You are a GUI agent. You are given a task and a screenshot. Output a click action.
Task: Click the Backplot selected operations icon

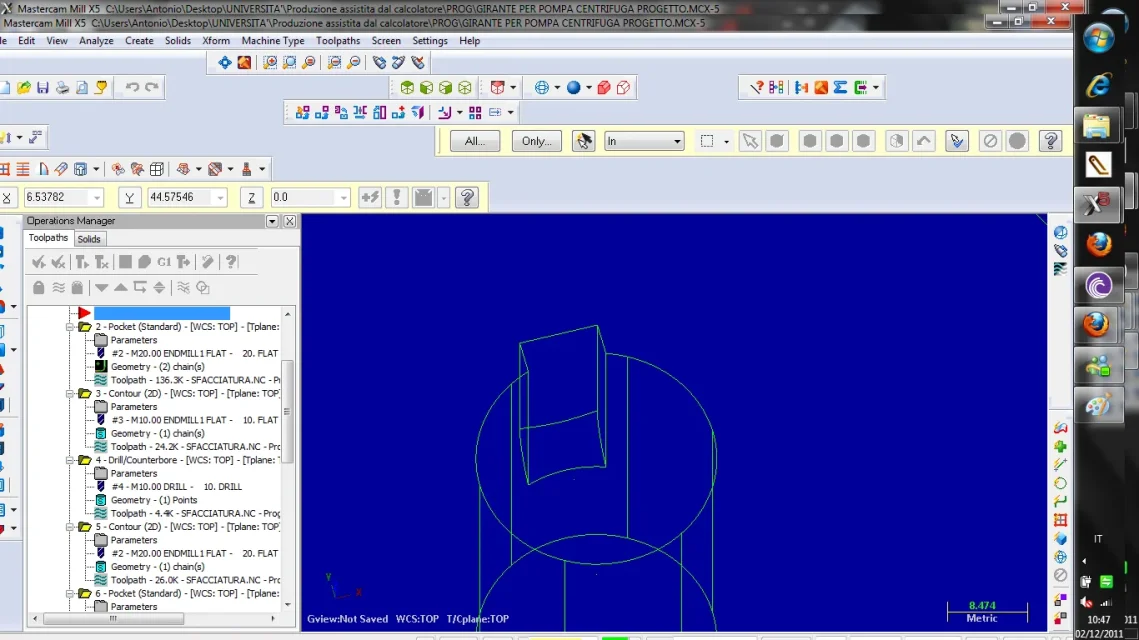pyautogui.click(x=125, y=262)
